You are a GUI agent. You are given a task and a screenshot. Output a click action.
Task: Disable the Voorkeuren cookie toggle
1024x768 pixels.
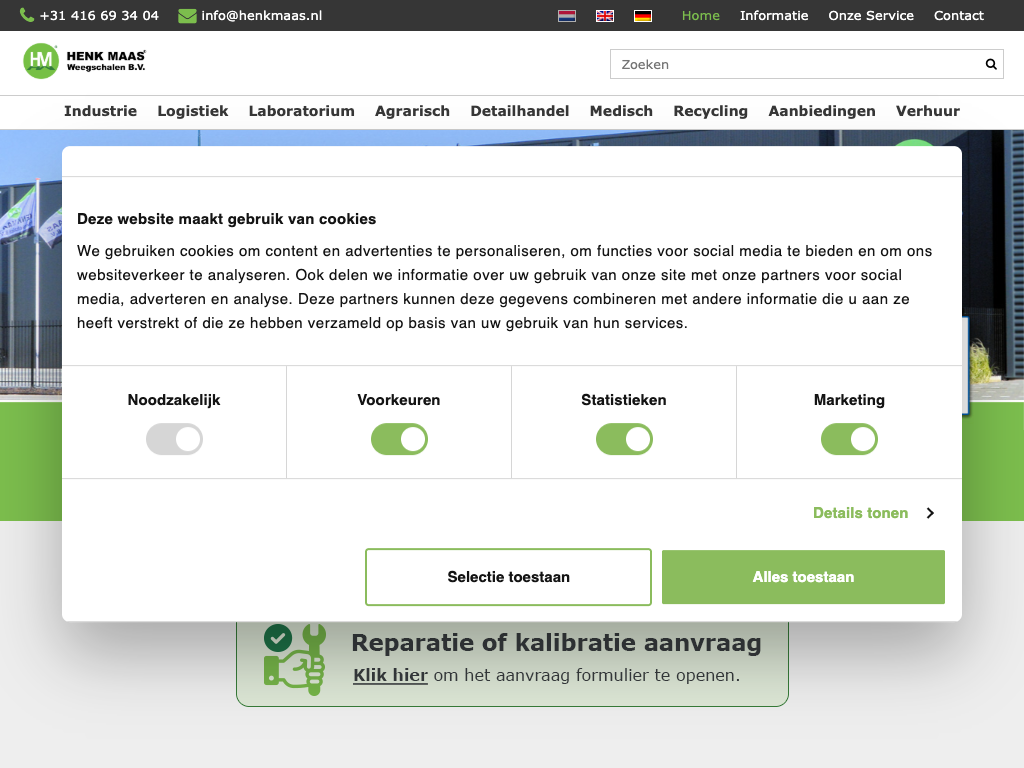(x=399, y=439)
